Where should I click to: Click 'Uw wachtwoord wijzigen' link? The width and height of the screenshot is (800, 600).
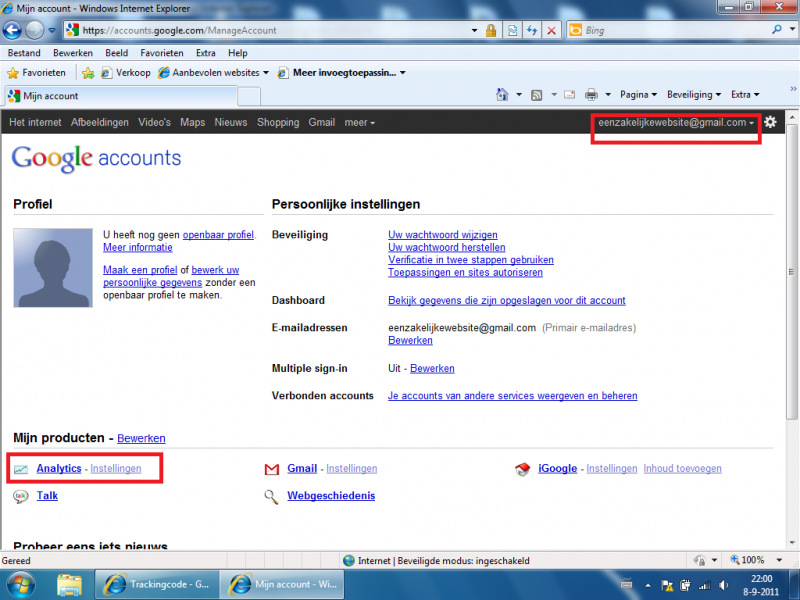click(x=442, y=235)
